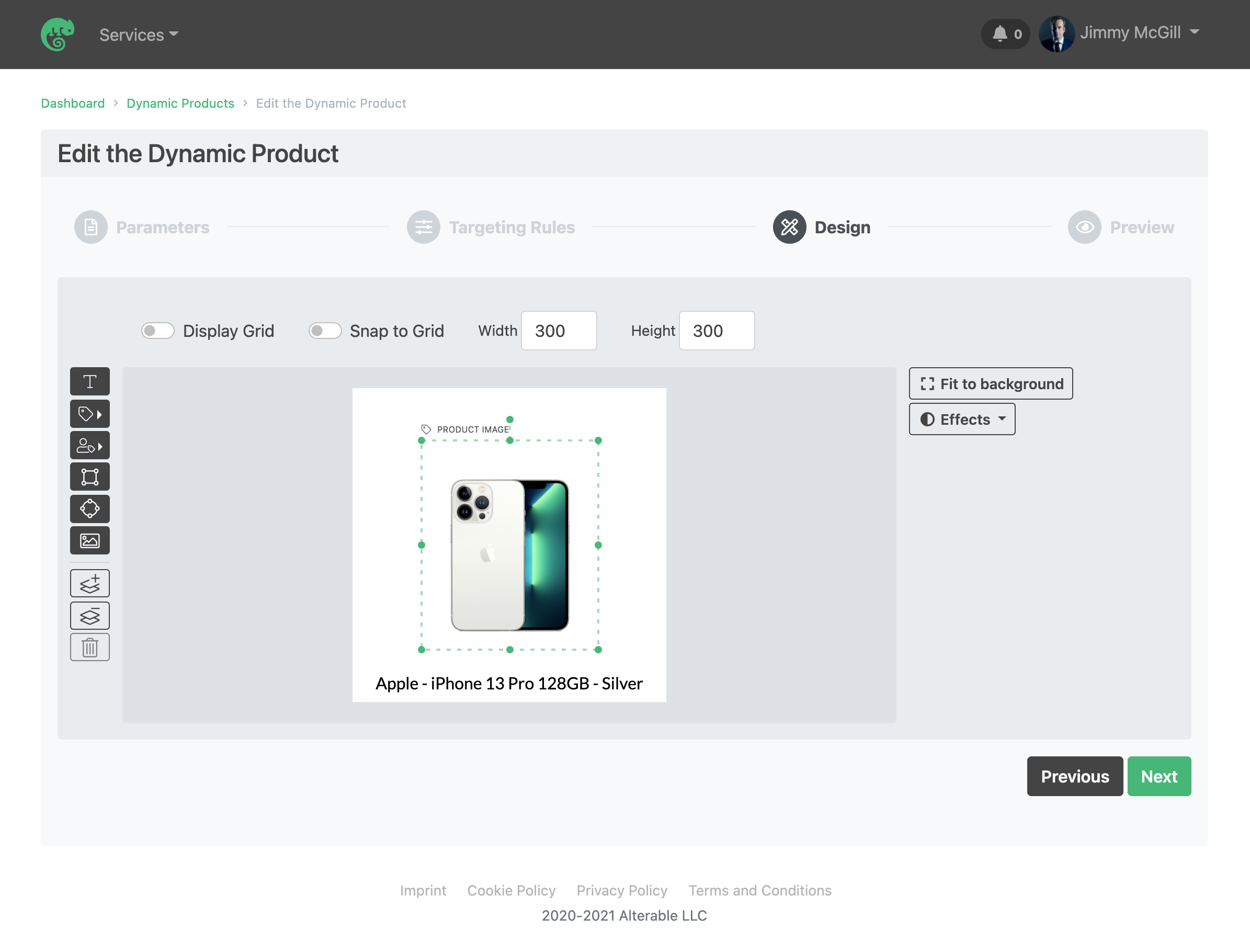
Task: Expand the Effects dropdown
Action: tap(962, 420)
